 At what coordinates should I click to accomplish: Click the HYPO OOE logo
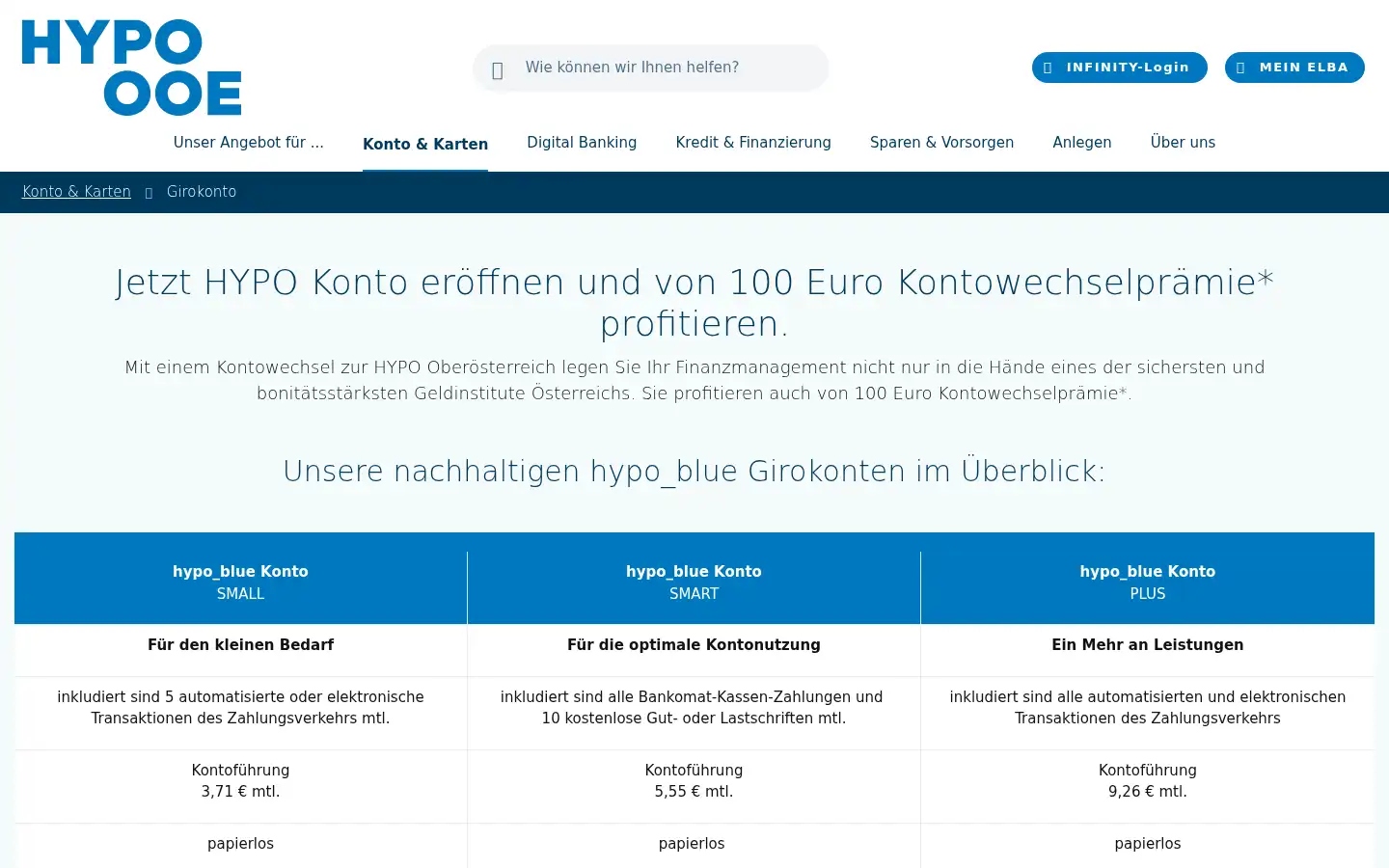[131, 68]
